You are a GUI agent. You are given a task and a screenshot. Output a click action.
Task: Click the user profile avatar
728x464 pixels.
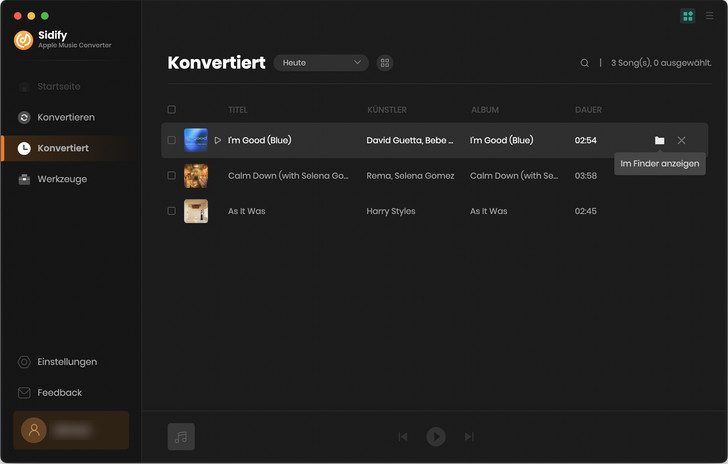(34, 430)
